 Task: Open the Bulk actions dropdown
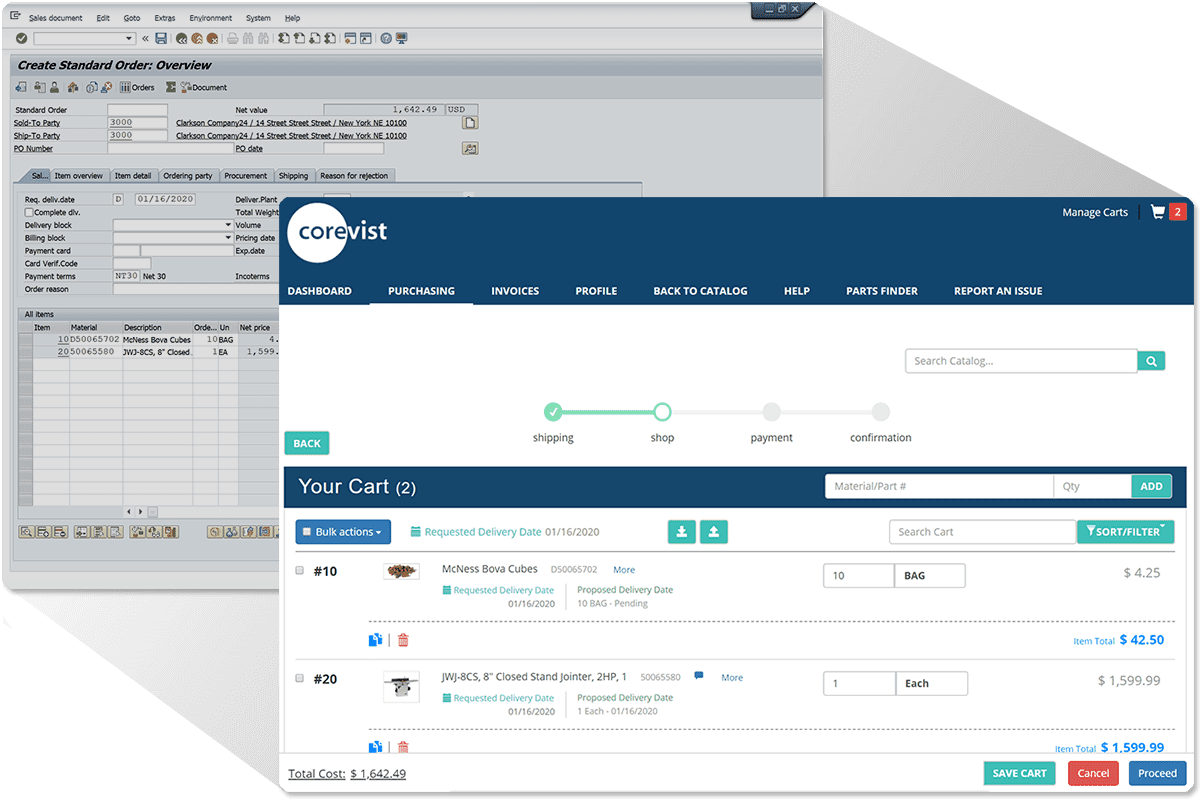pos(343,531)
